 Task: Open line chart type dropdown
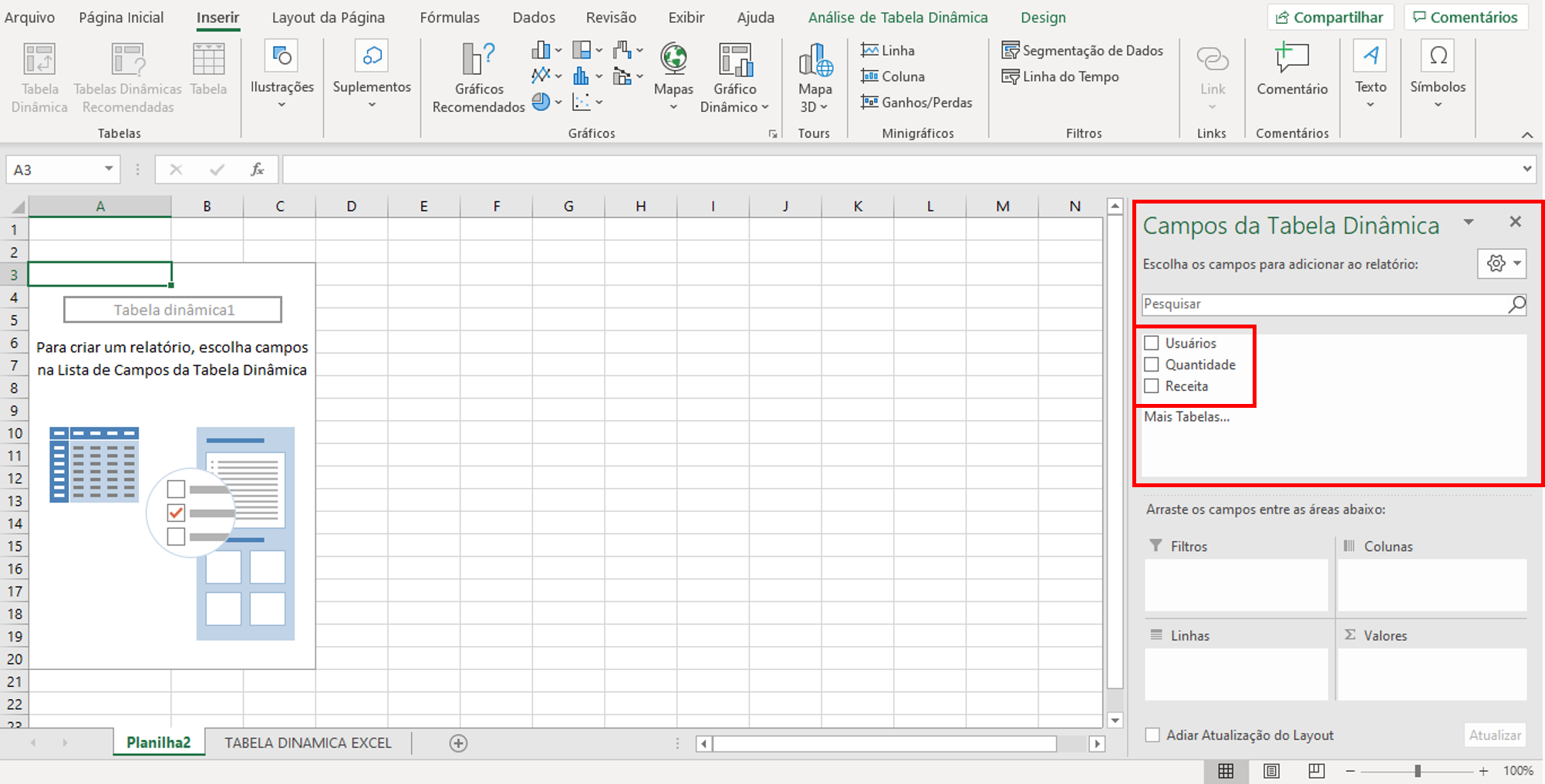pos(558,76)
